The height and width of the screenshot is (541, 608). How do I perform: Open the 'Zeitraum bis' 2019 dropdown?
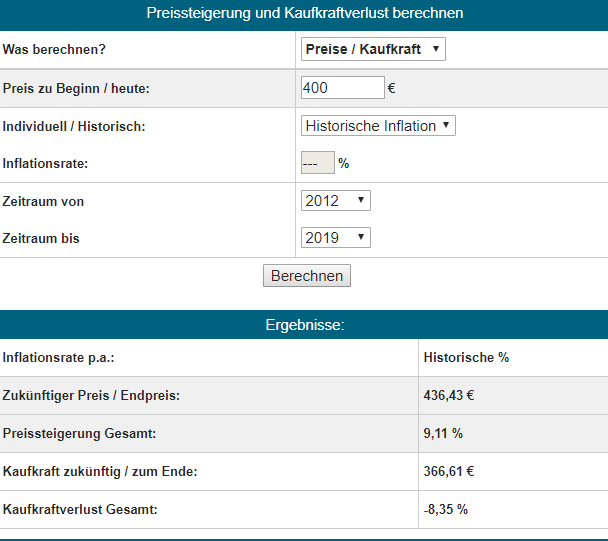(335, 238)
